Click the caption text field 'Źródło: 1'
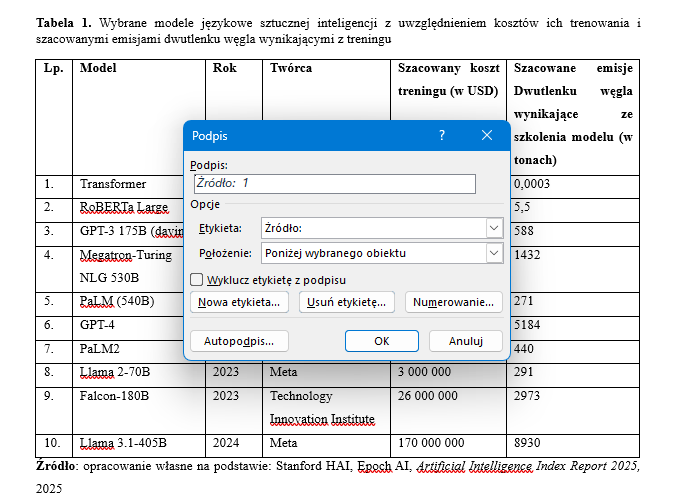 point(334,184)
